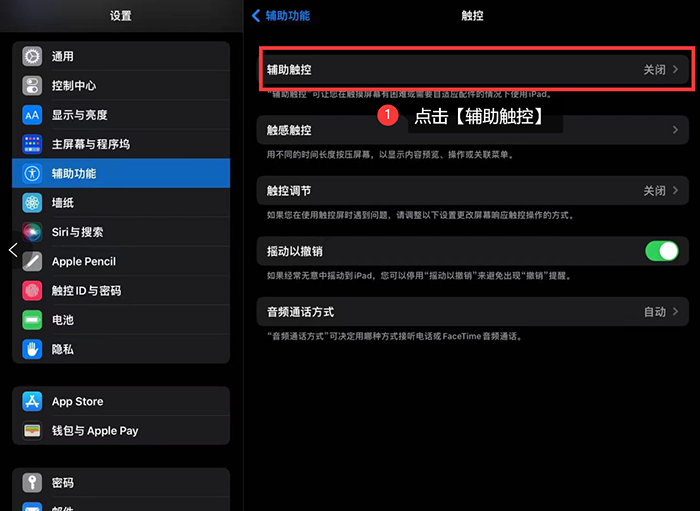Screen dimensions: 700x511
Task: Open 音频通话方式 via its chevron
Action: (x=675, y=312)
